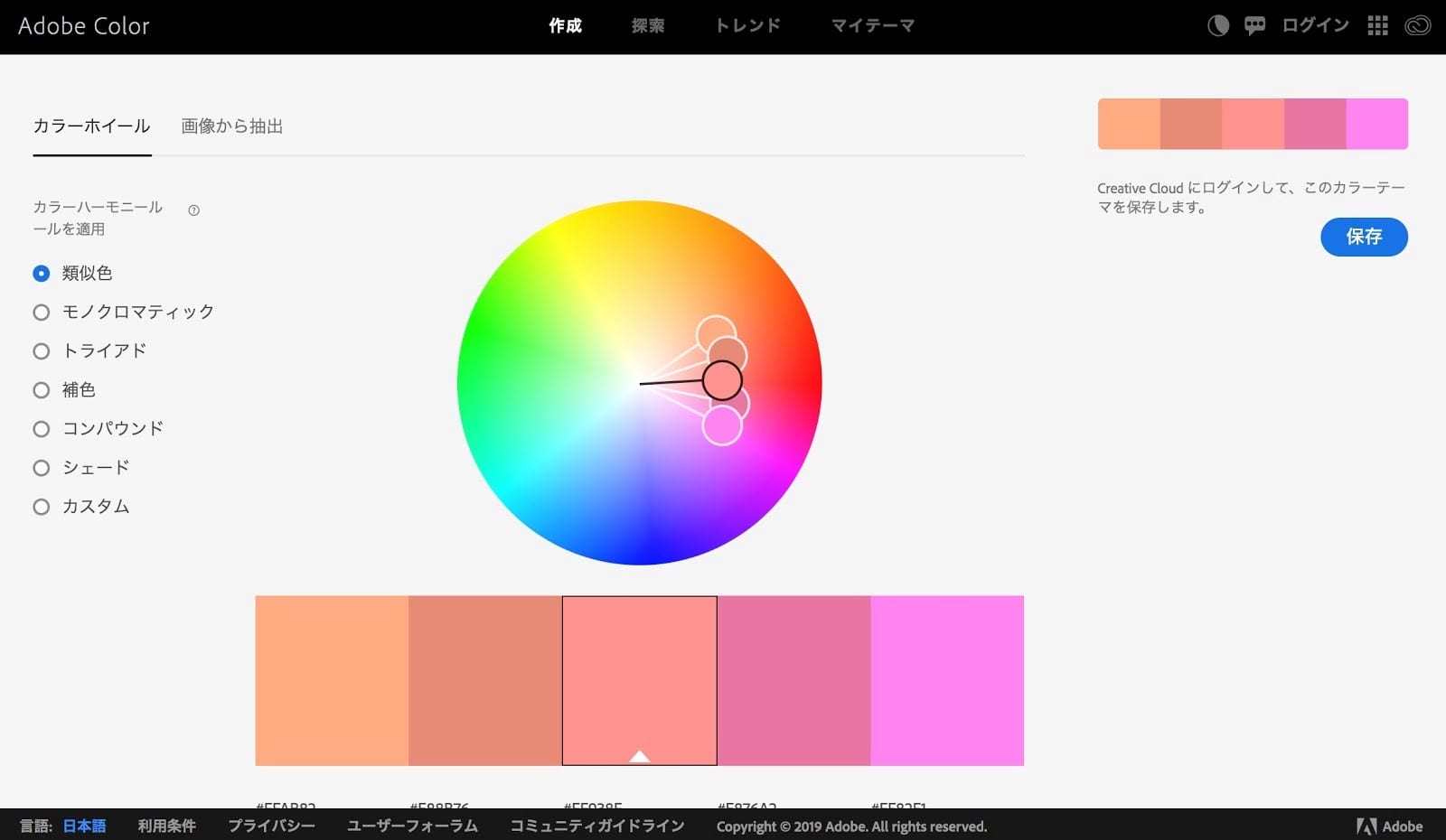The image size is (1446, 840).
Task: Toggle the dark/light theme moon icon
Action: click(1218, 26)
